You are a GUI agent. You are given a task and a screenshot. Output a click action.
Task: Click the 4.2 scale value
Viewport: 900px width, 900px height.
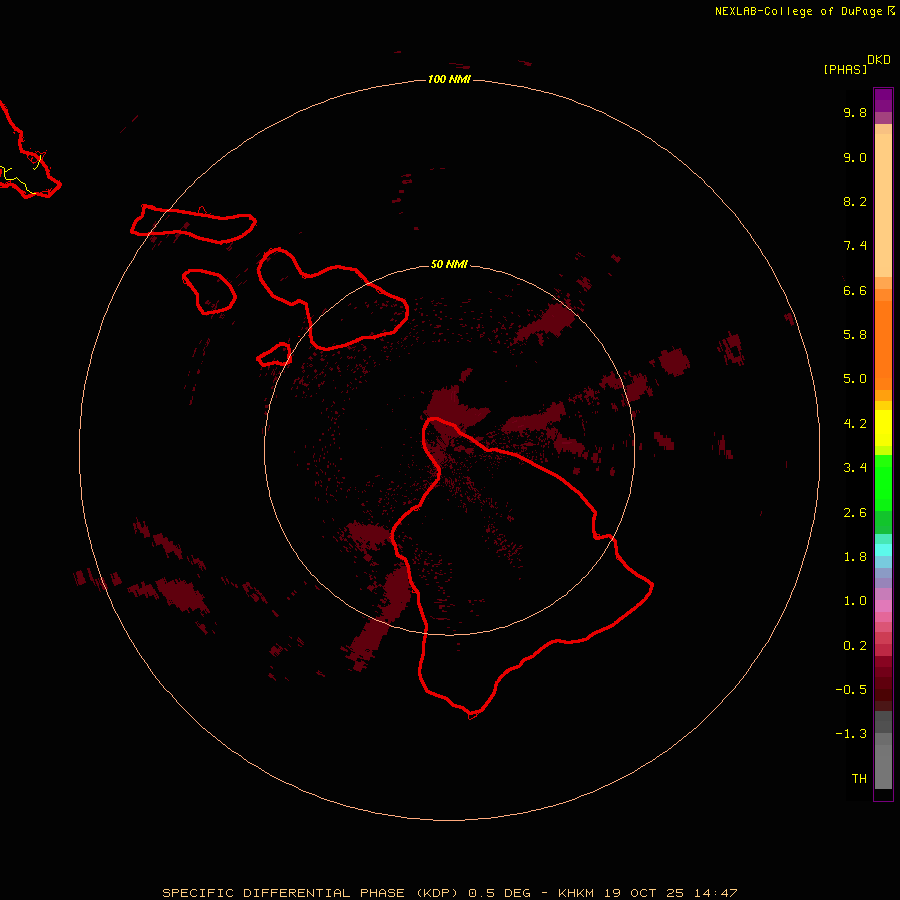pos(855,424)
